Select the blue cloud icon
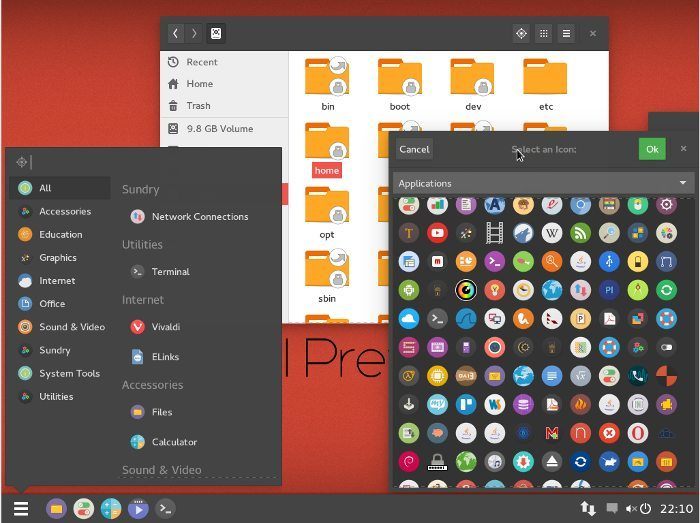This screenshot has height=523, width=700. [x=408, y=319]
